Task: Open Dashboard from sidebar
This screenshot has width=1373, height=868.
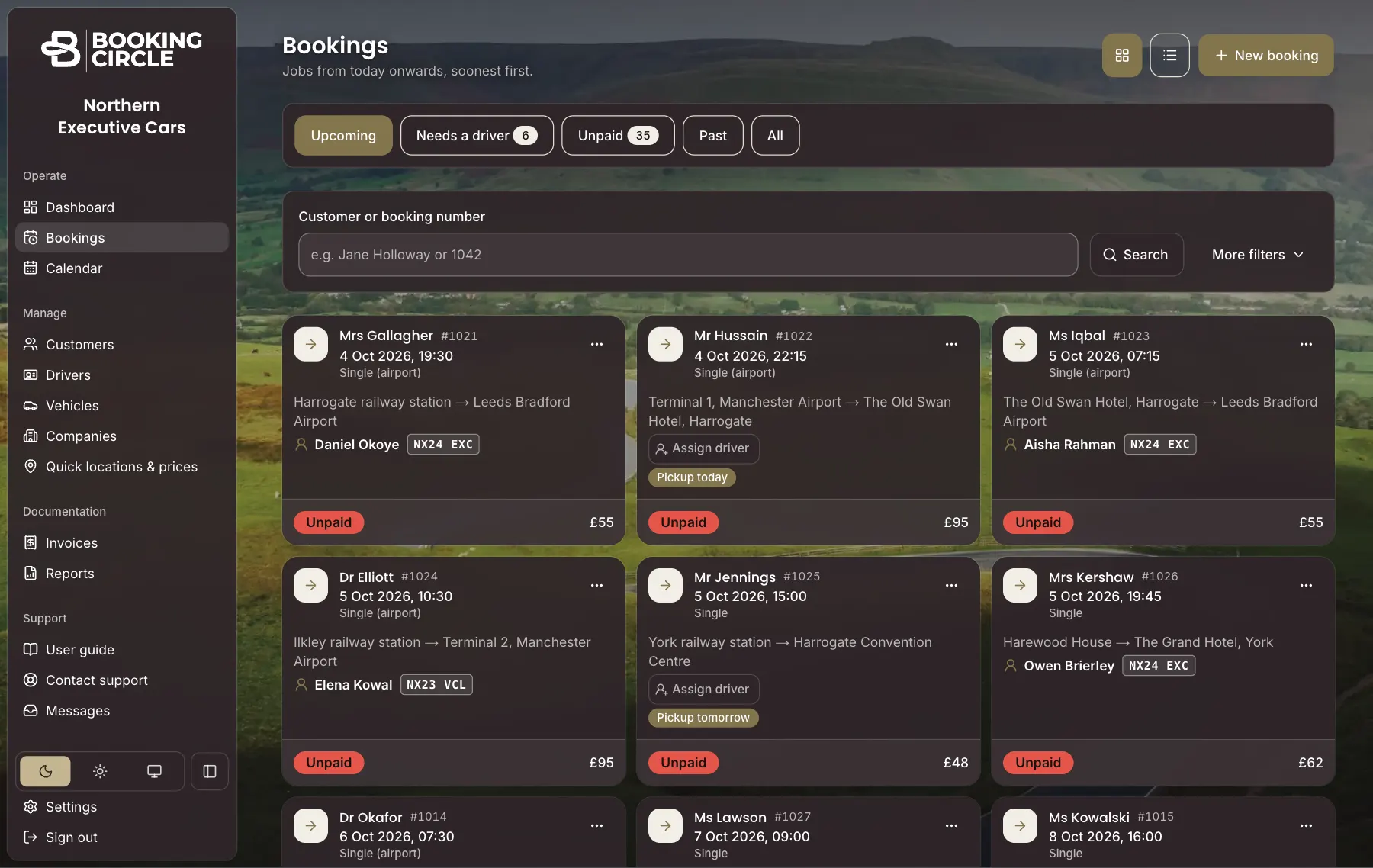Action: [x=122, y=207]
